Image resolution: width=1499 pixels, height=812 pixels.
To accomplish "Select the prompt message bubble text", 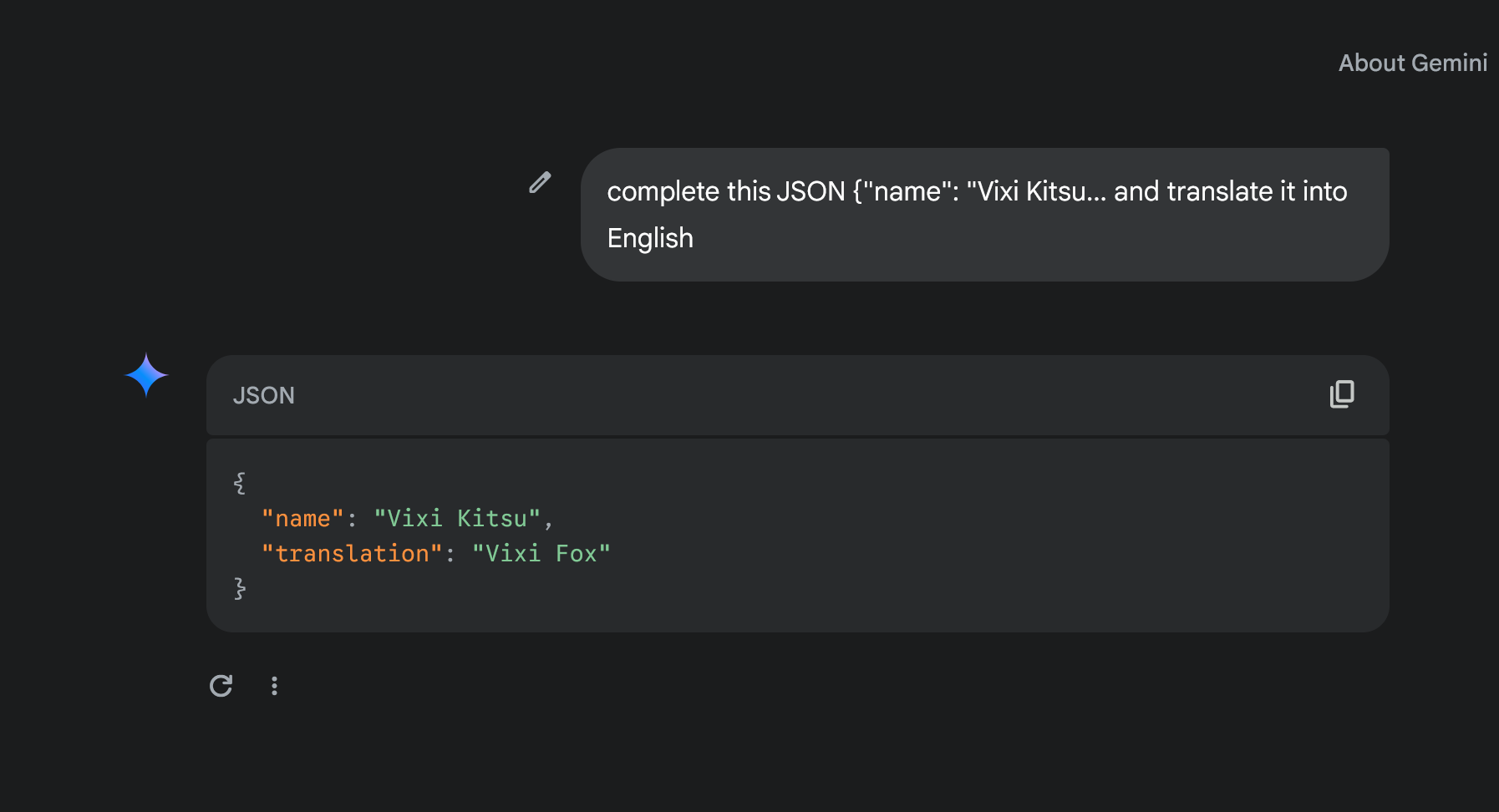I will click(x=977, y=215).
